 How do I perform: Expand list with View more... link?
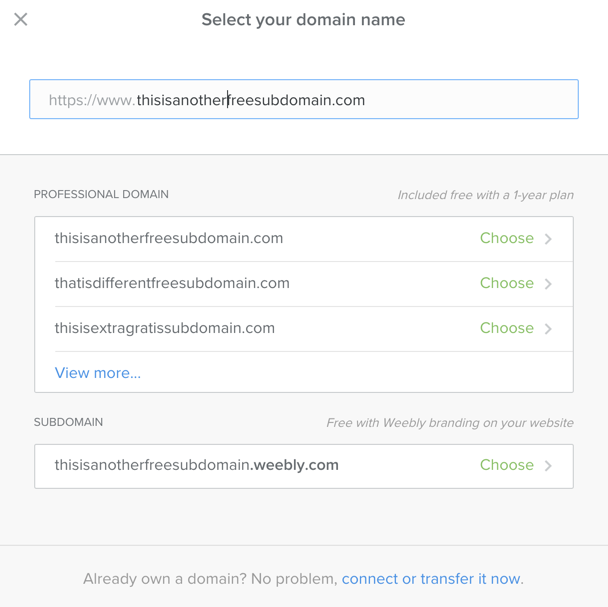[97, 373]
